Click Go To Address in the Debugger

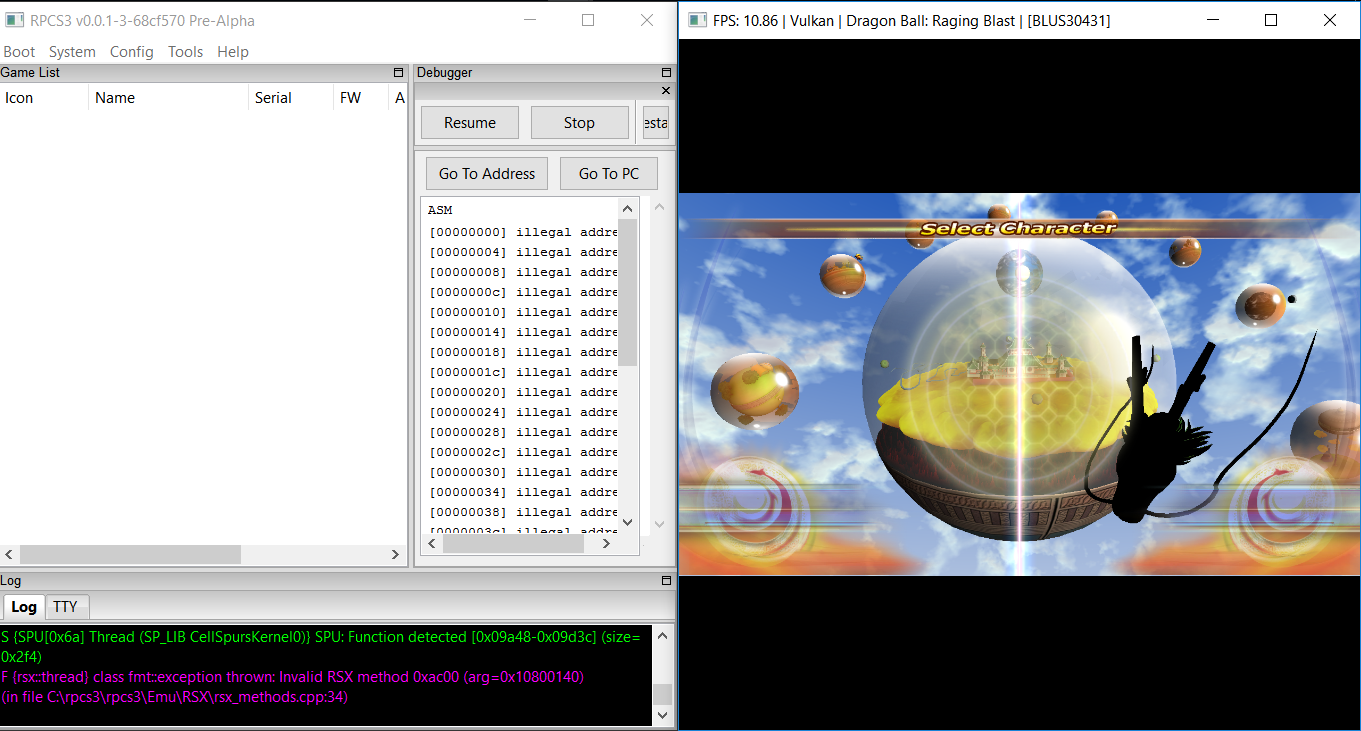point(486,173)
